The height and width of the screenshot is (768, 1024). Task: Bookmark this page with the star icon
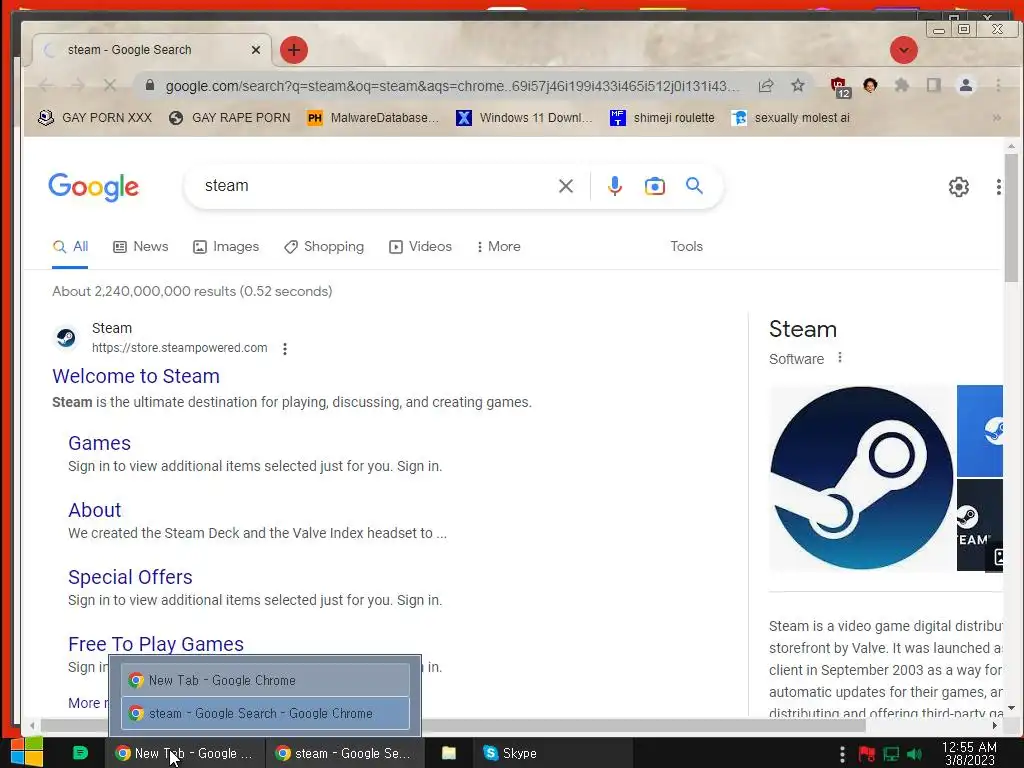(797, 86)
